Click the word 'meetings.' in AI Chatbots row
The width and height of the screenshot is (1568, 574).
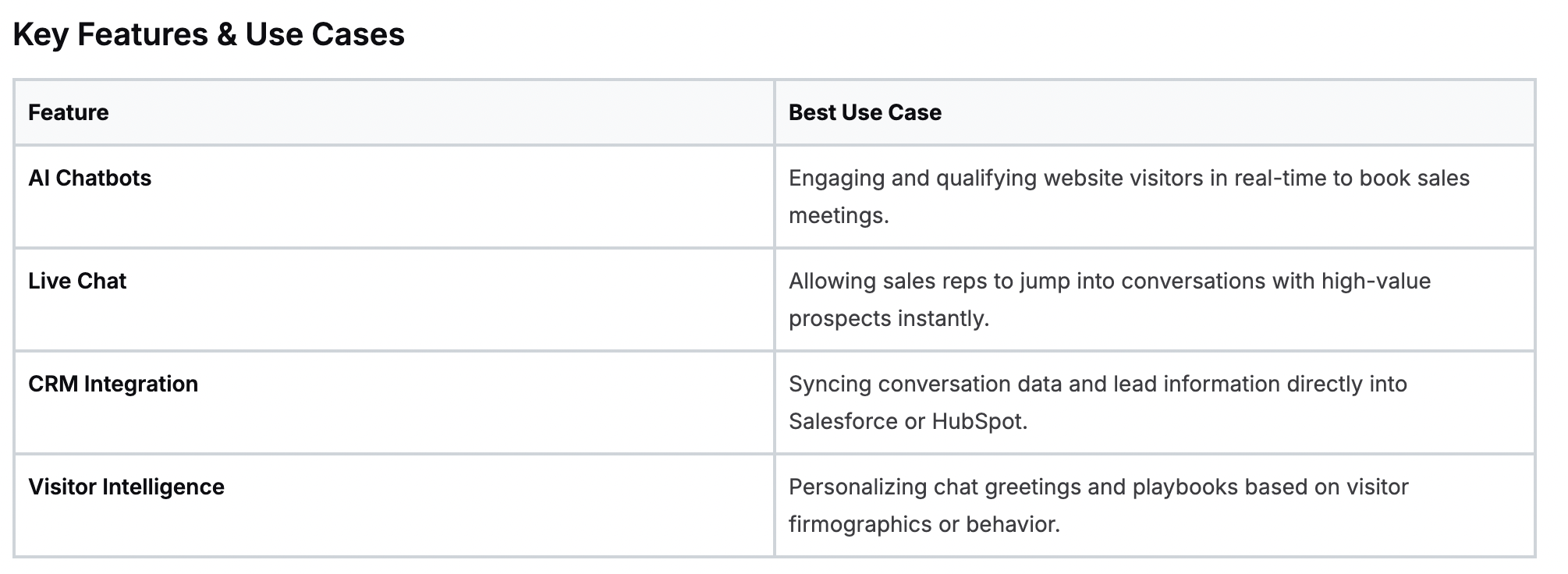coord(839,215)
